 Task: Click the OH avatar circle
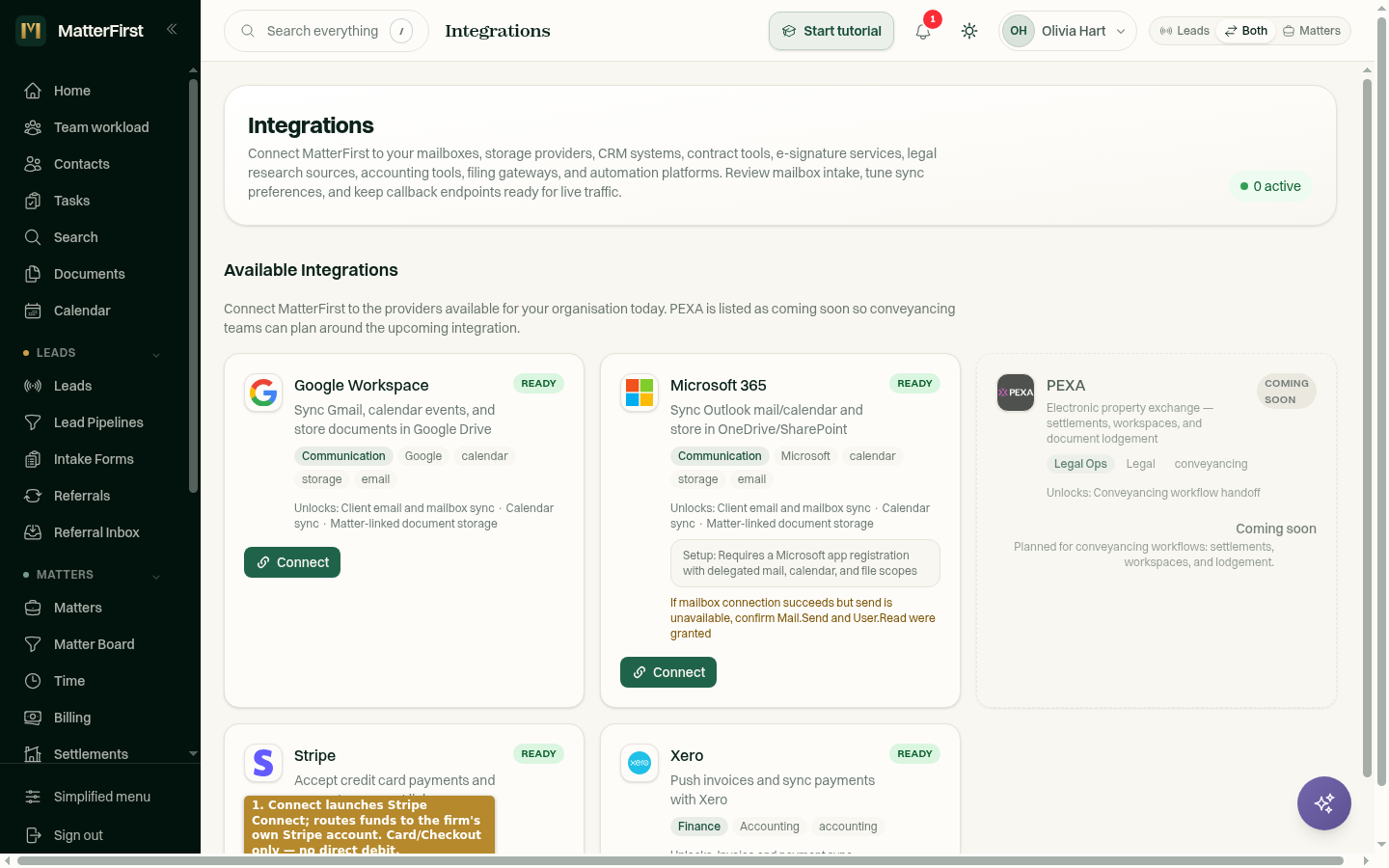pyautogui.click(x=1019, y=31)
